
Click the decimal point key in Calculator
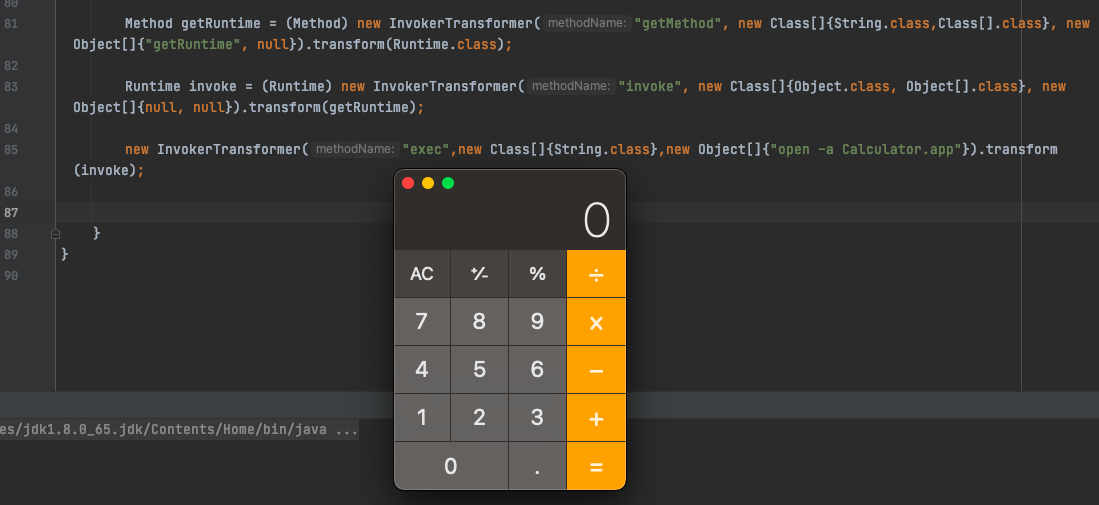click(x=538, y=466)
